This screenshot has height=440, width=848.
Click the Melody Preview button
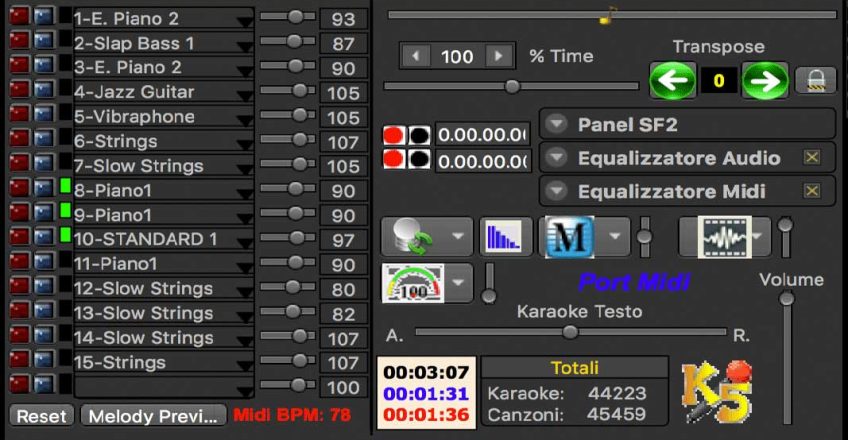point(152,416)
